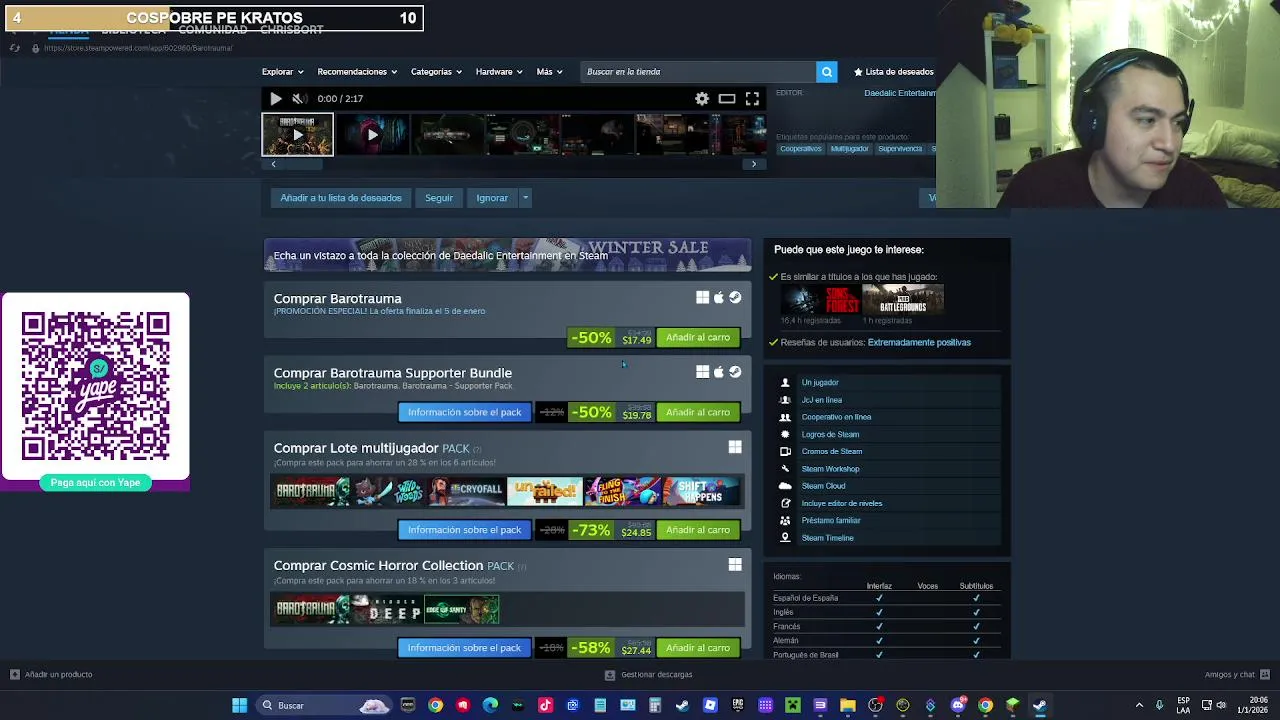Click the Steam Cloud feature link
This screenshot has height=720, width=1280.
823,486
